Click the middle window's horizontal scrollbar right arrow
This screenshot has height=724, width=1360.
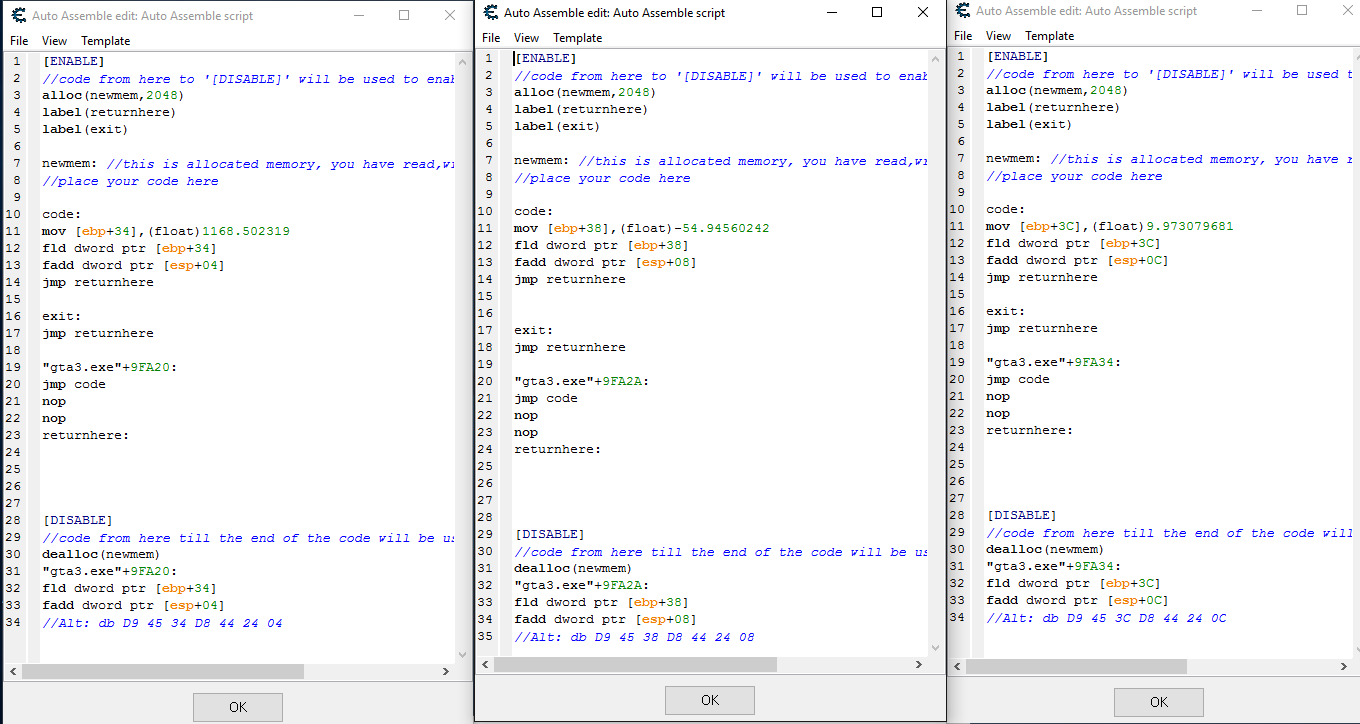920,665
